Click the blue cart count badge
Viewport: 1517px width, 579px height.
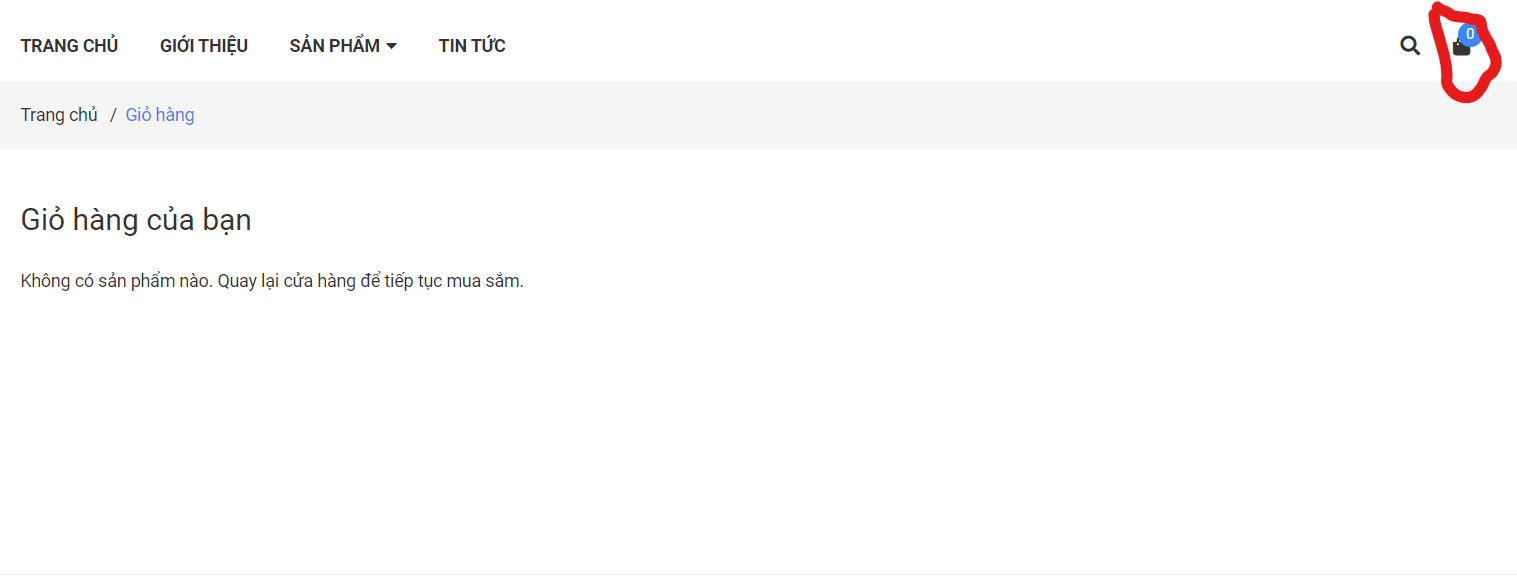1469,34
